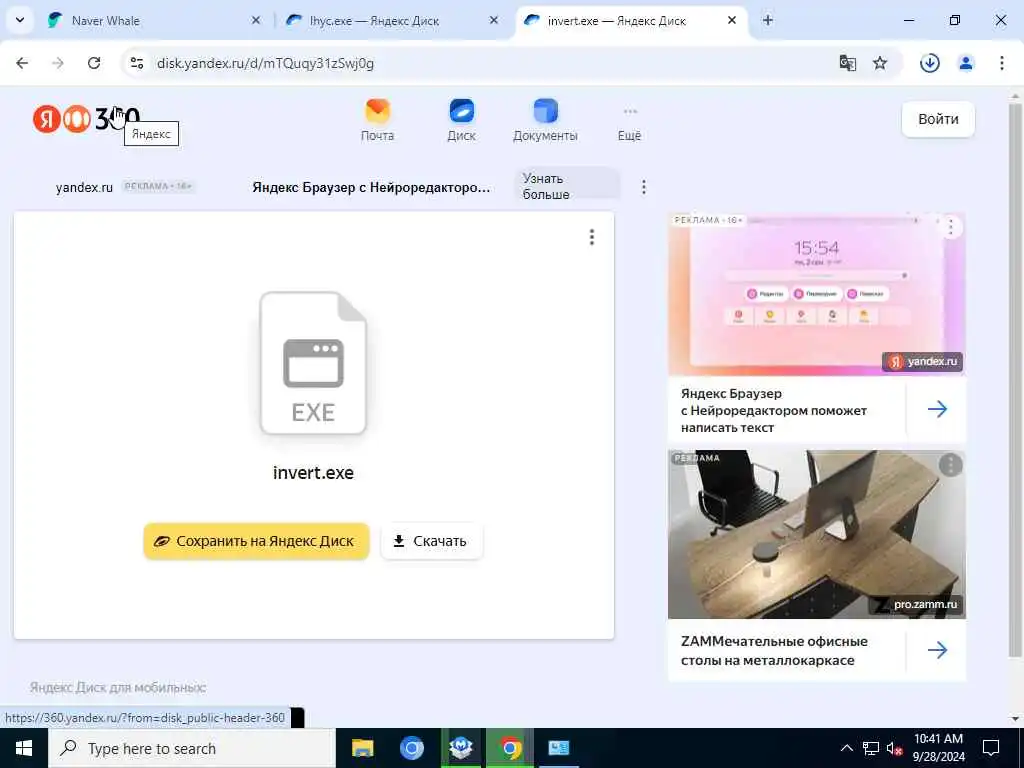Click Яндекс Диск для мобильных link
This screenshot has height=768, width=1024.
coord(118,687)
